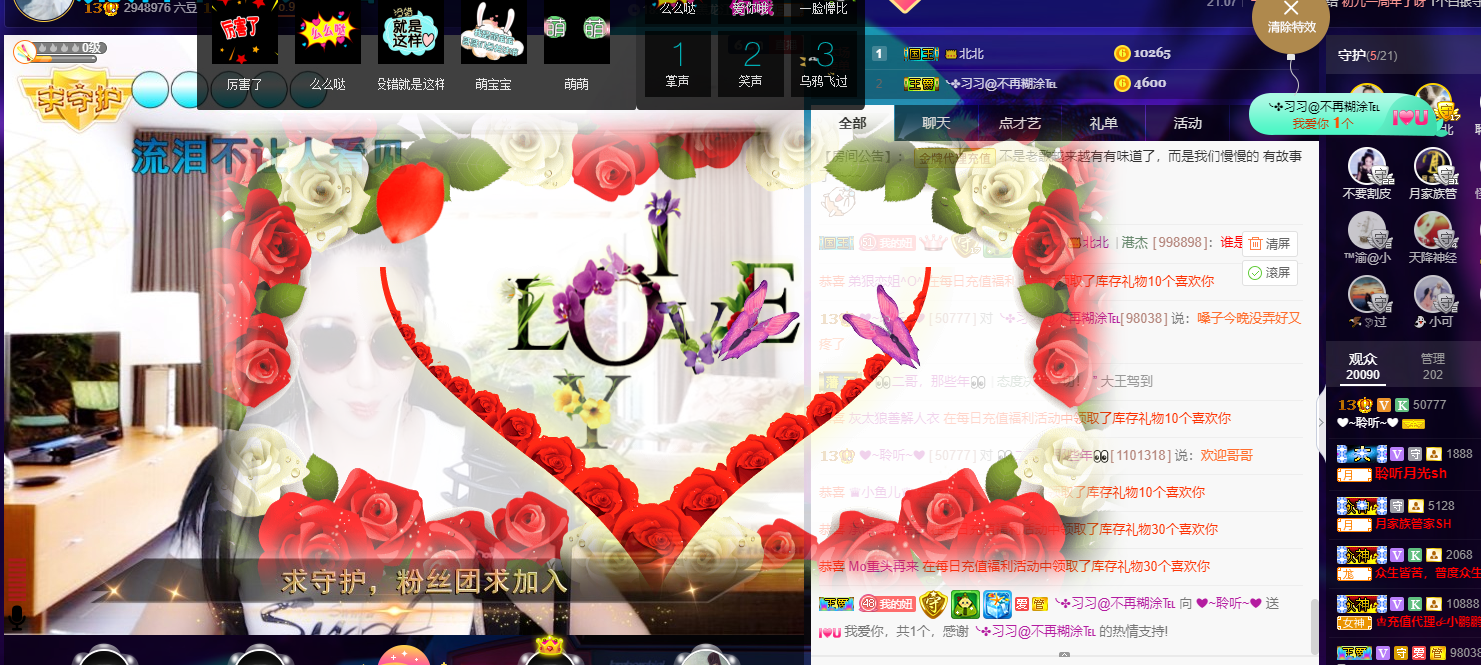1481x665 pixels.
Task: Switch to the 管理 managers tab
Action: tap(1433, 367)
